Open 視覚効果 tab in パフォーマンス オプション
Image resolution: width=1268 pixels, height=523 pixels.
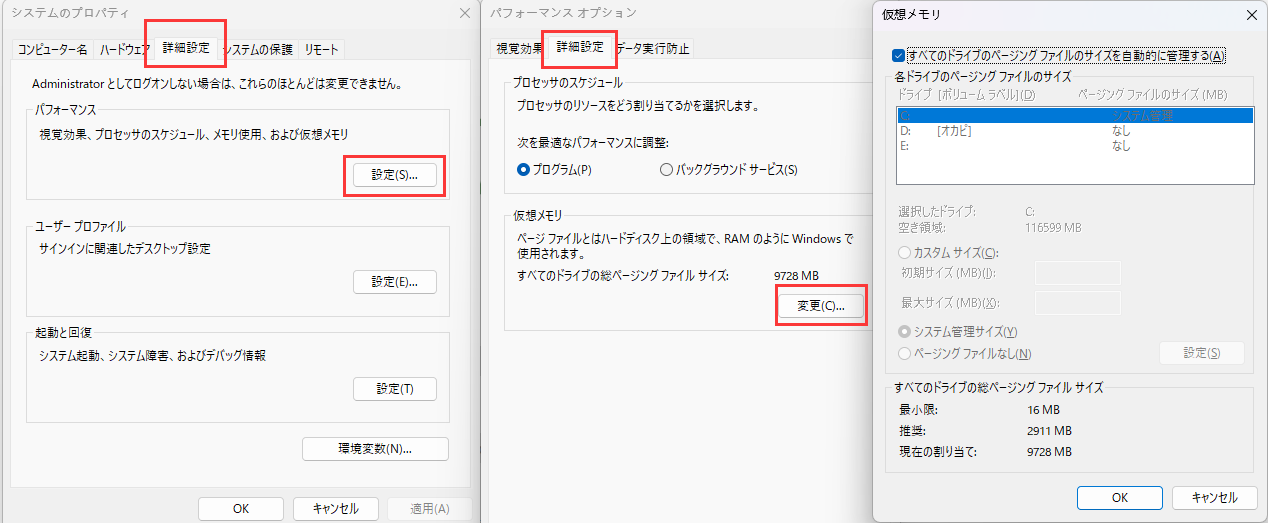[x=519, y=49]
